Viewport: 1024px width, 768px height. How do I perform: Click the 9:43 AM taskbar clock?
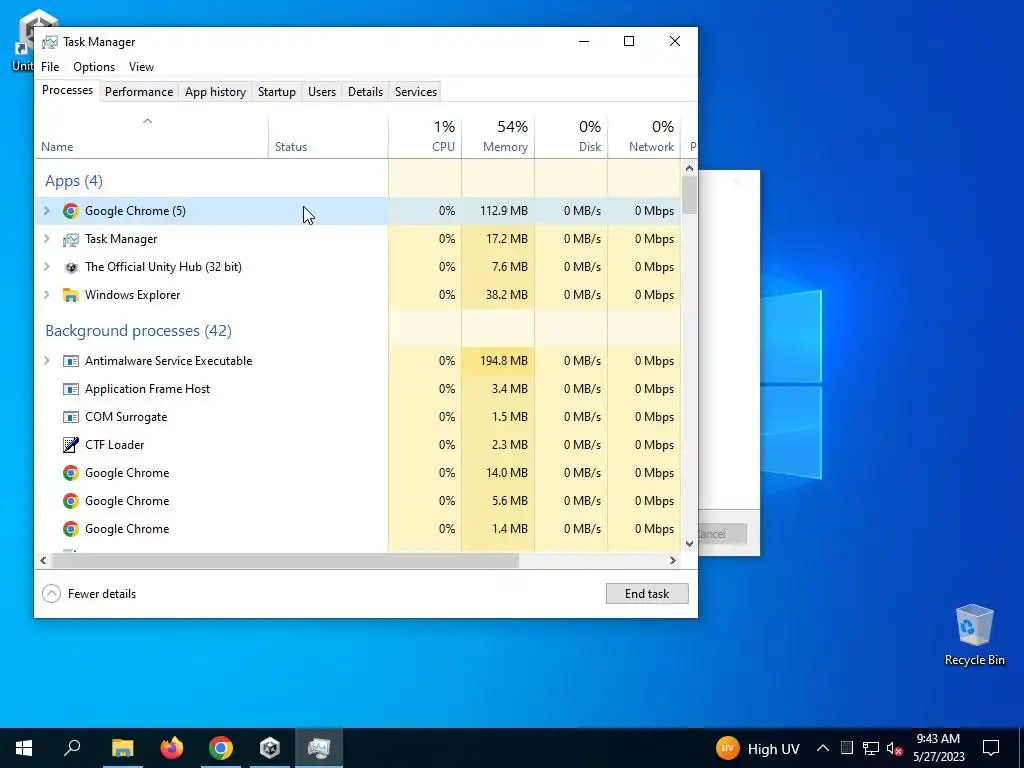[x=938, y=748]
